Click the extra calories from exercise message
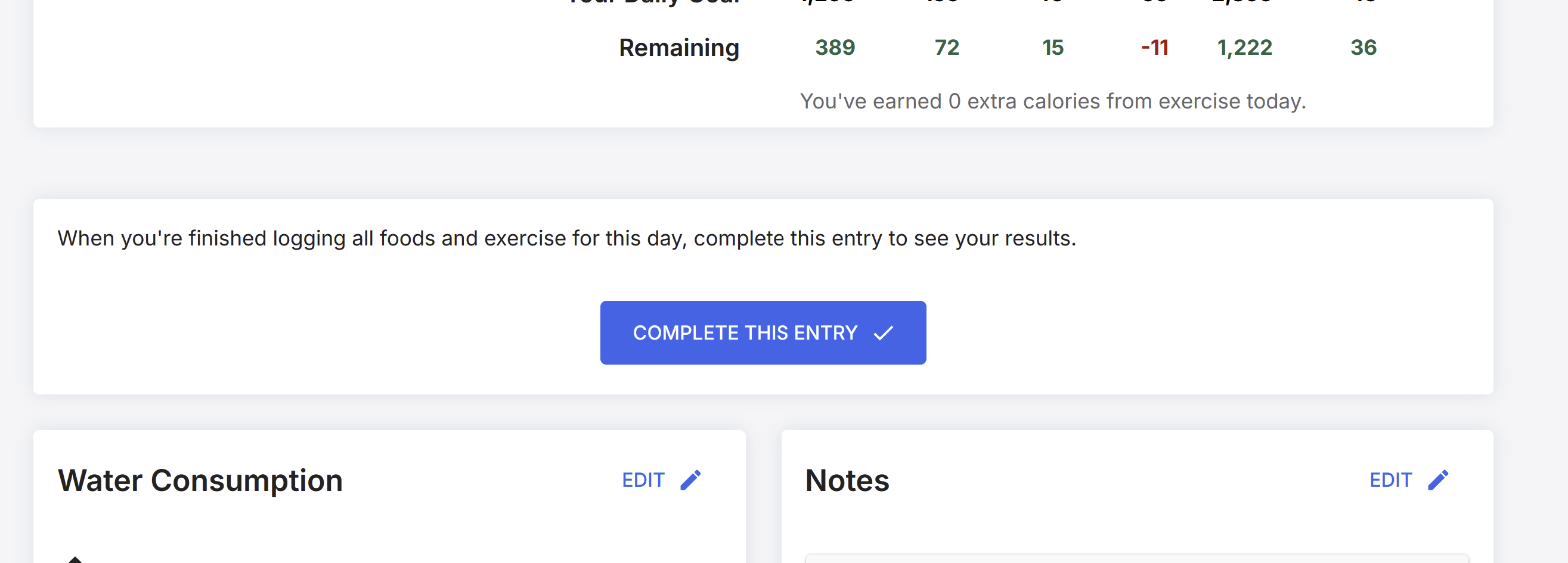Image resolution: width=1568 pixels, height=563 pixels. (1052, 101)
